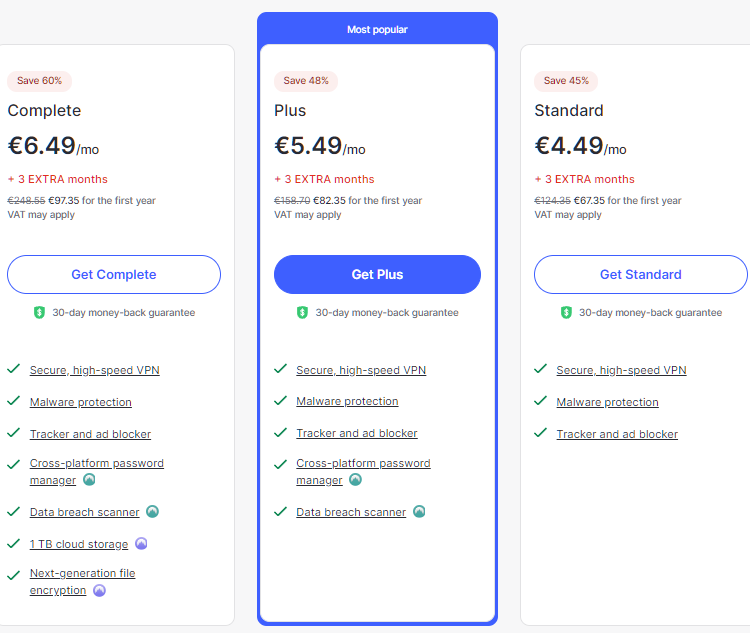
Task: Click the Get Standard button
Action: pyautogui.click(x=640, y=274)
